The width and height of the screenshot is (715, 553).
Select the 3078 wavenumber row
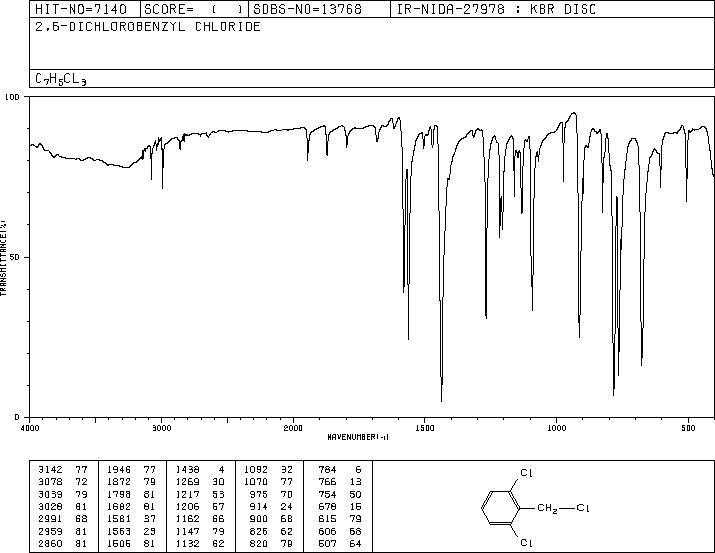tap(63, 481)
